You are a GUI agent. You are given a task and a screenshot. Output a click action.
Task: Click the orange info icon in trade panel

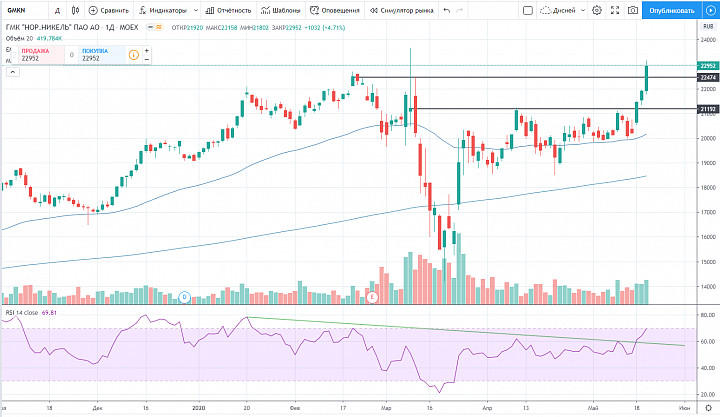click(x=134, y=55)
